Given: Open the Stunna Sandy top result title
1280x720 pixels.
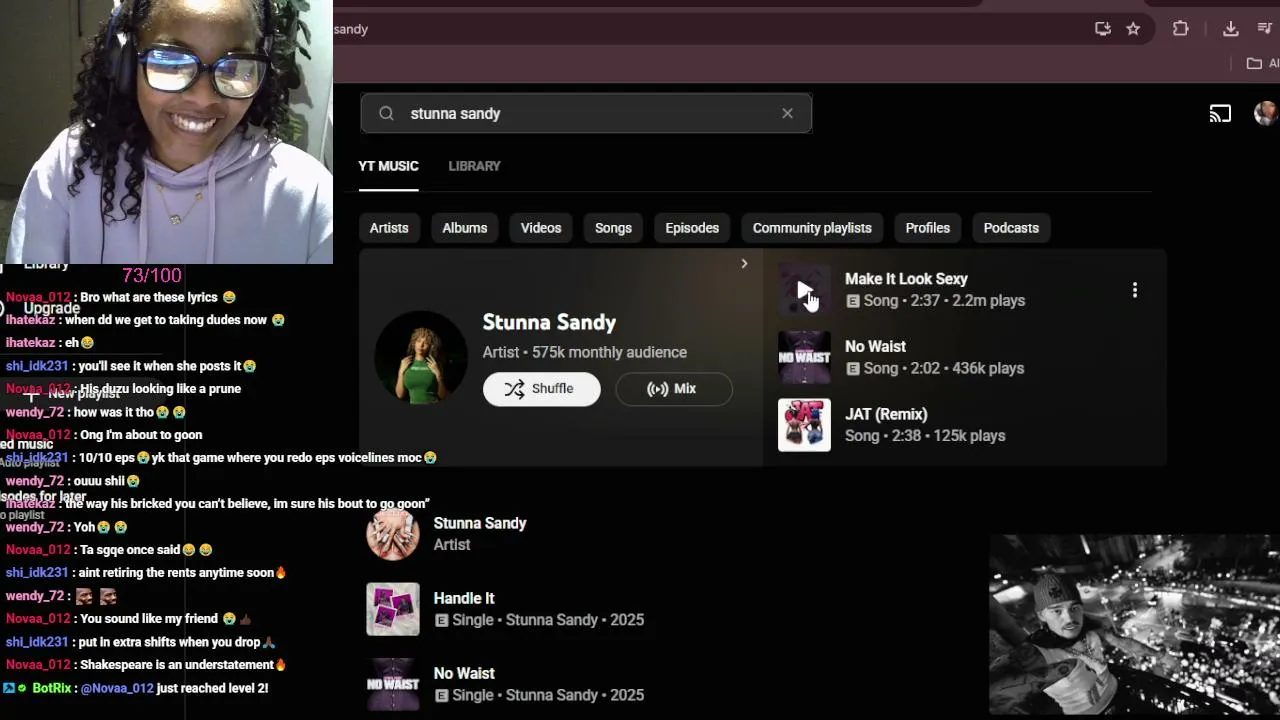Looking at the screenshot, I should click(x=549, y=322).
